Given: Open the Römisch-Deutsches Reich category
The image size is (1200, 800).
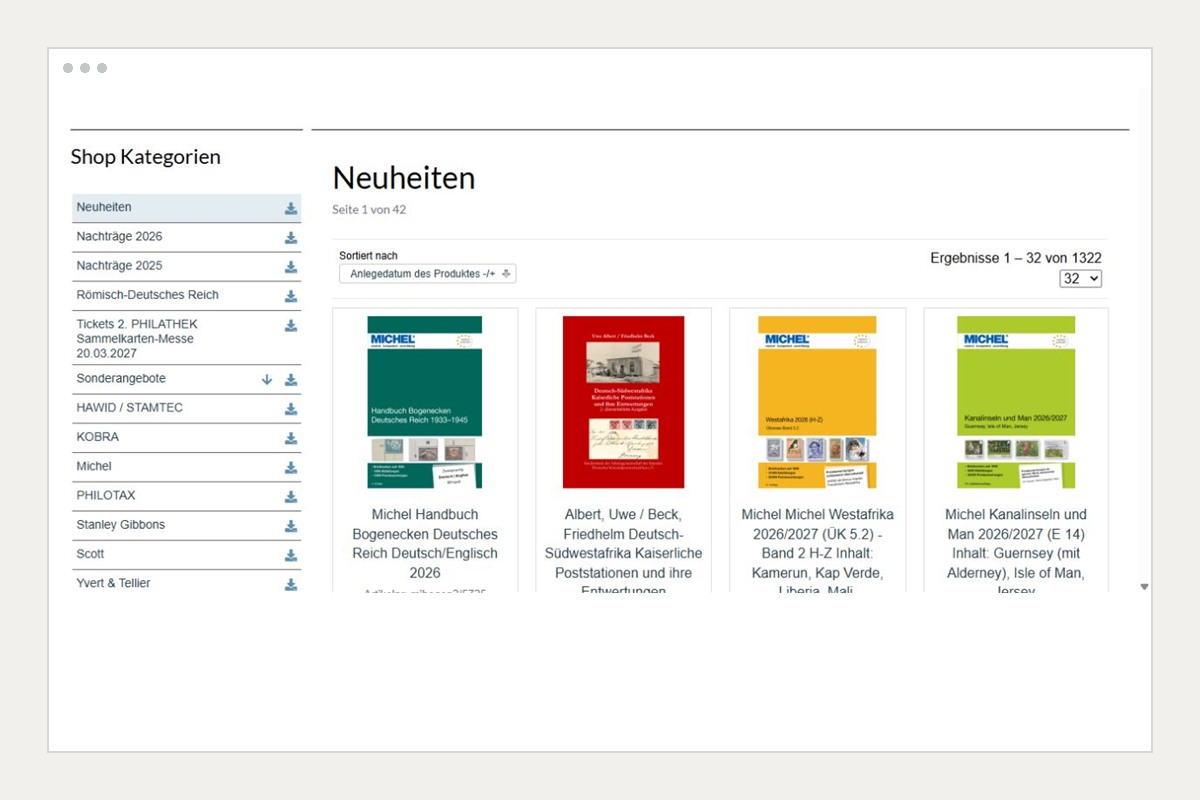Looking at the screenshot, I should pyautogui.click(x=148, y=295).
